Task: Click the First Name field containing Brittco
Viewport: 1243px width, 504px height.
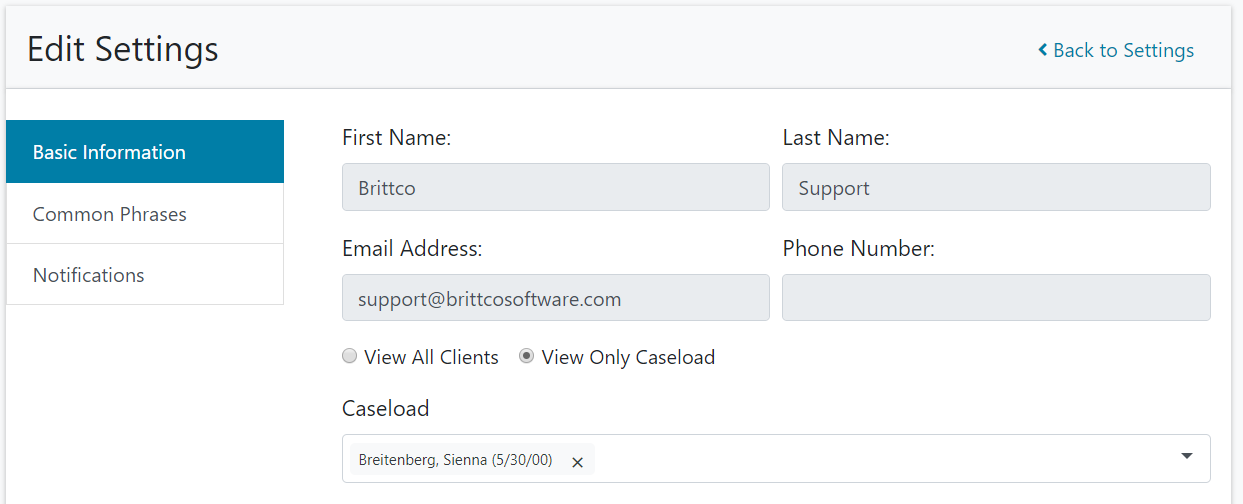Action: coord(555,188)
